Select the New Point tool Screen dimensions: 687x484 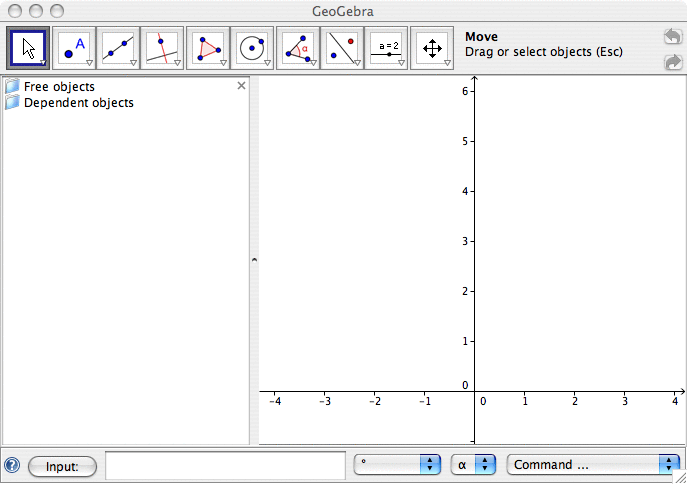74,47
